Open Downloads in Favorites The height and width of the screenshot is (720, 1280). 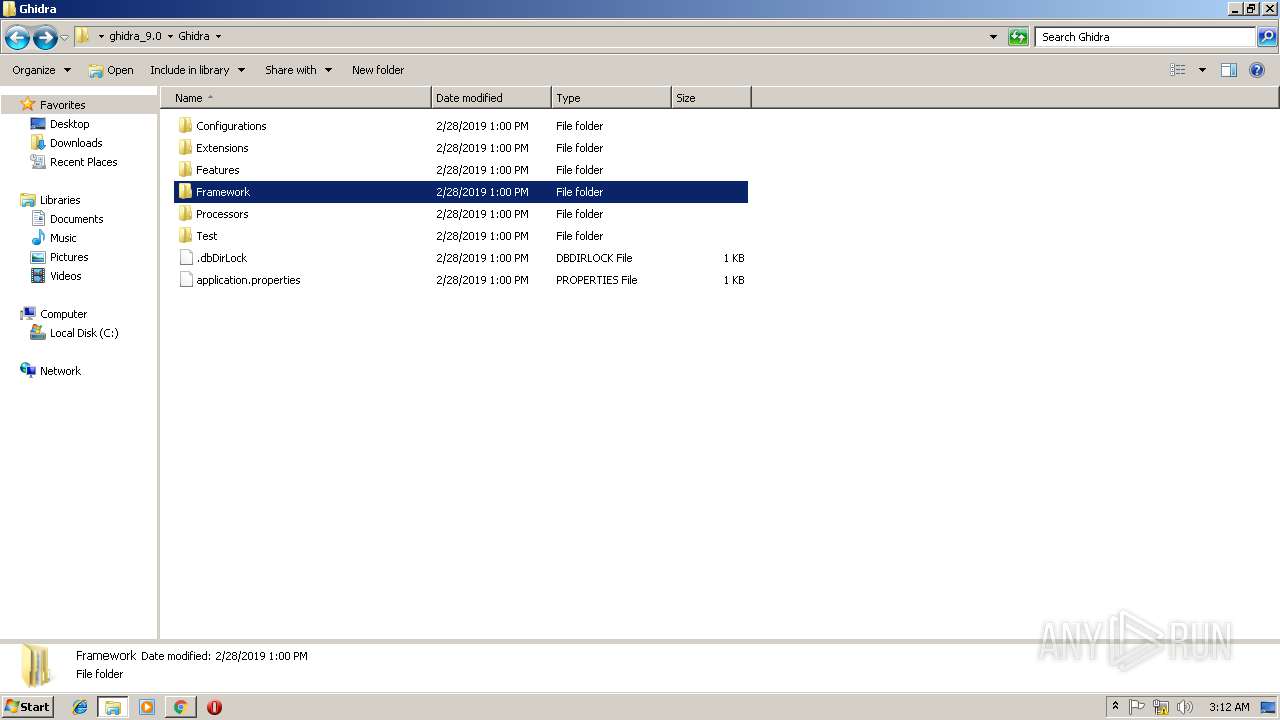(76, 143)
